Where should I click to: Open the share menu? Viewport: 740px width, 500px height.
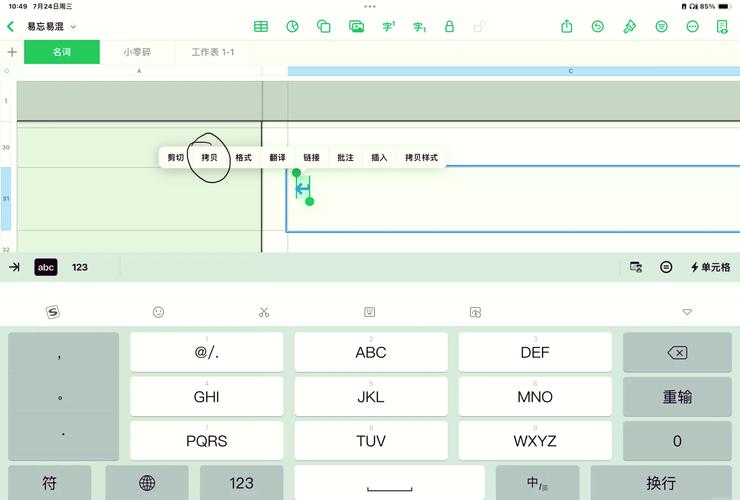pos(567,27)
